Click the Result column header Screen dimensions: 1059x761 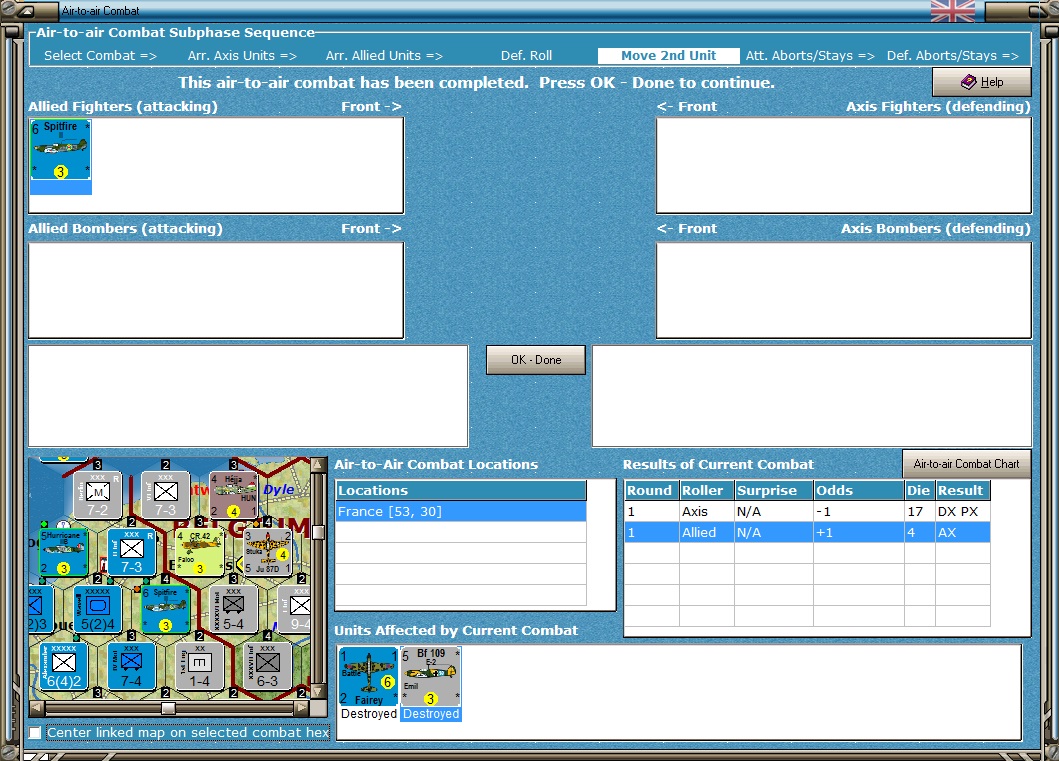click(x=962, y=490)
